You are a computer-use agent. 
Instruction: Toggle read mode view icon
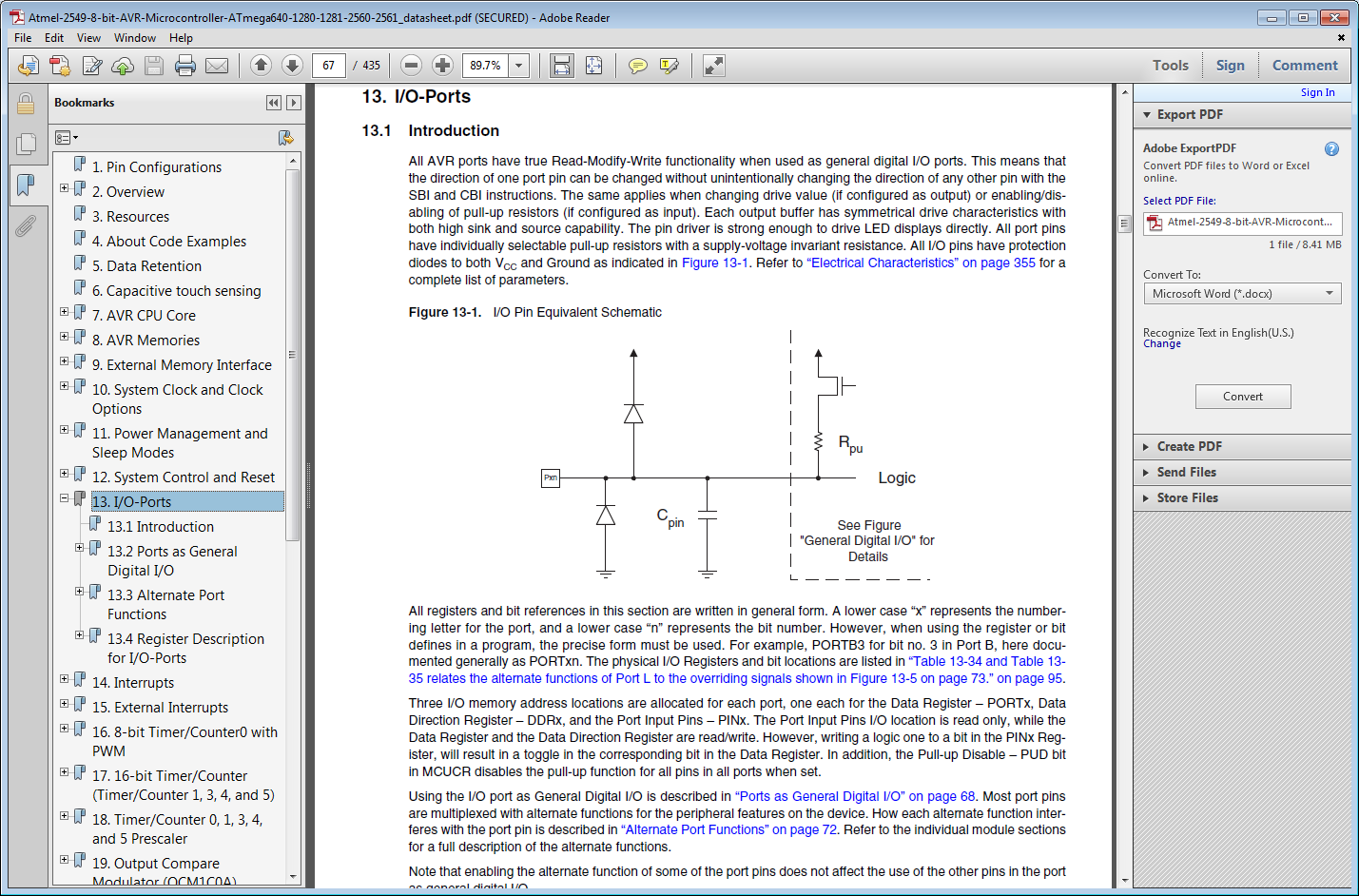pos(713,66)
